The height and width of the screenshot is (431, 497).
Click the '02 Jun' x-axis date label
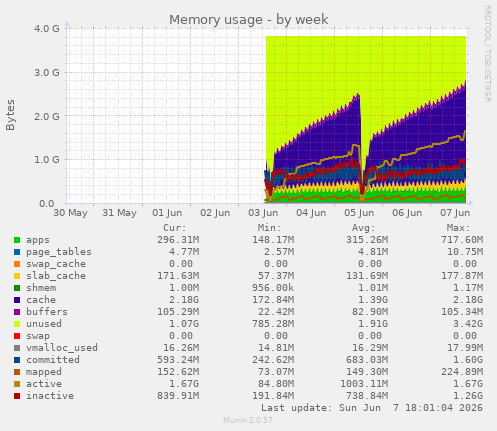pos(215,213)
